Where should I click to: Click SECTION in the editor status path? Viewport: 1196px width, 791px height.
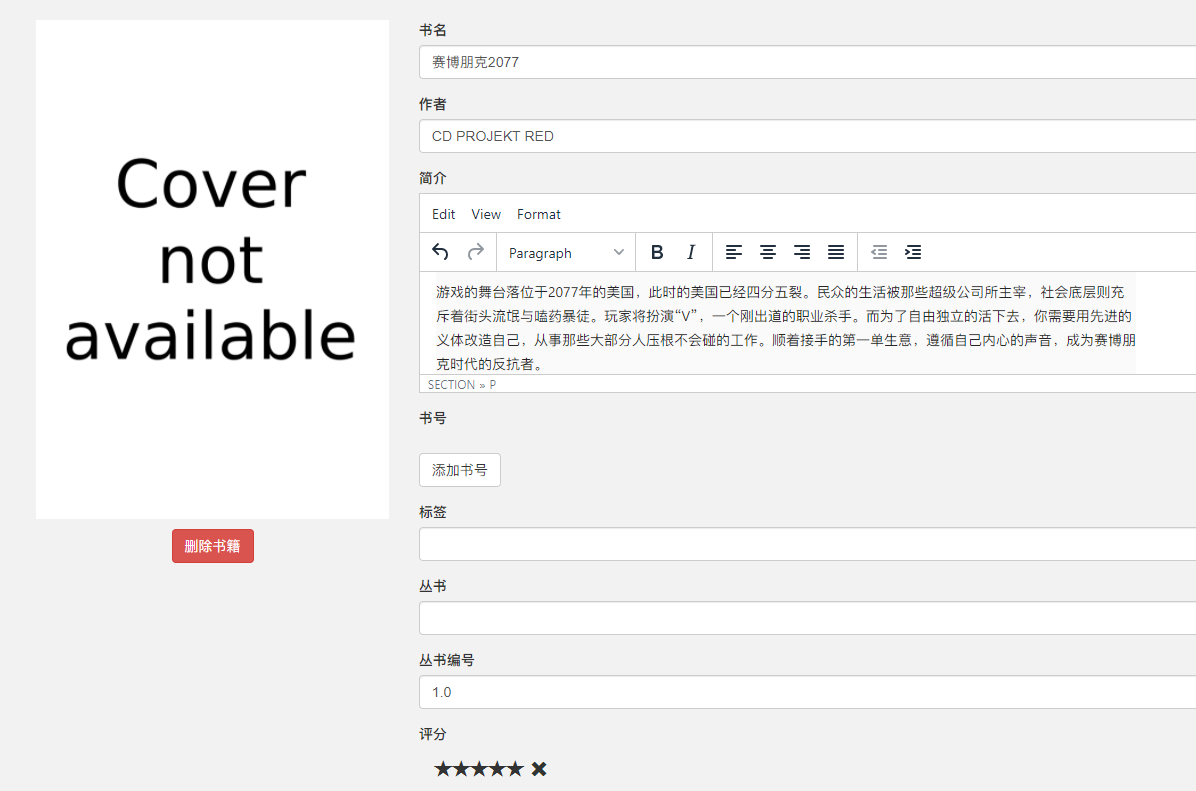tap(452, 384)
